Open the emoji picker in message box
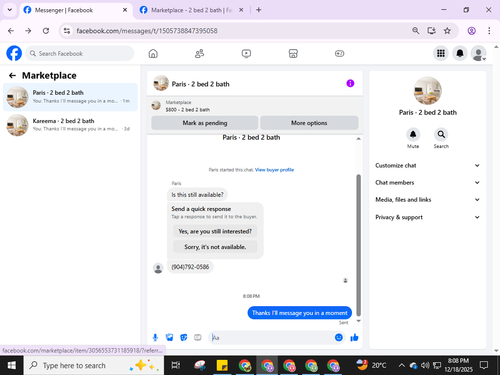Image resolution: width=500 pixels, height=375 pixels. tap(339, 338)
